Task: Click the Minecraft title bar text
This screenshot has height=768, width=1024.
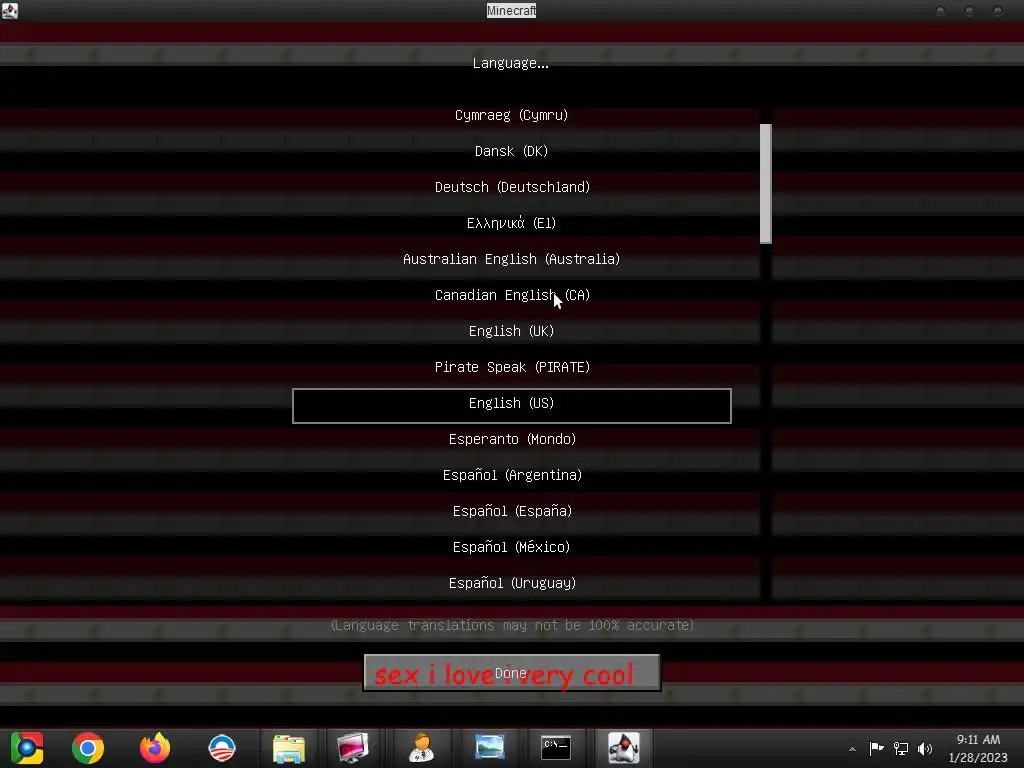Action: pos(511,10)
